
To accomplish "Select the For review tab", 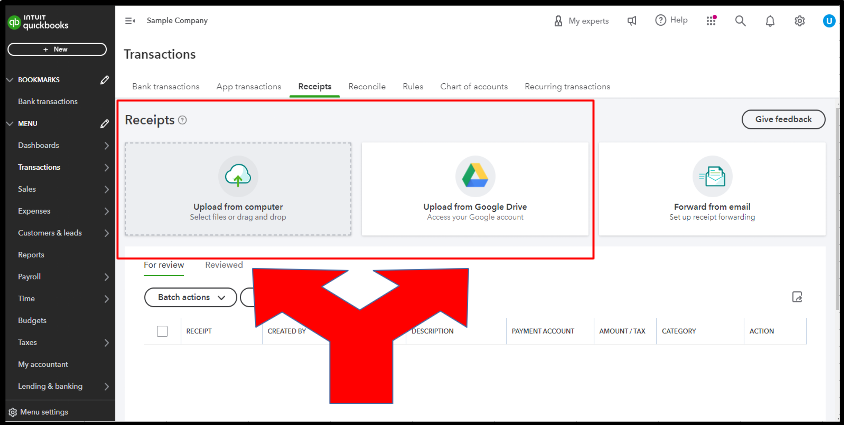I will tap(164, 265).
